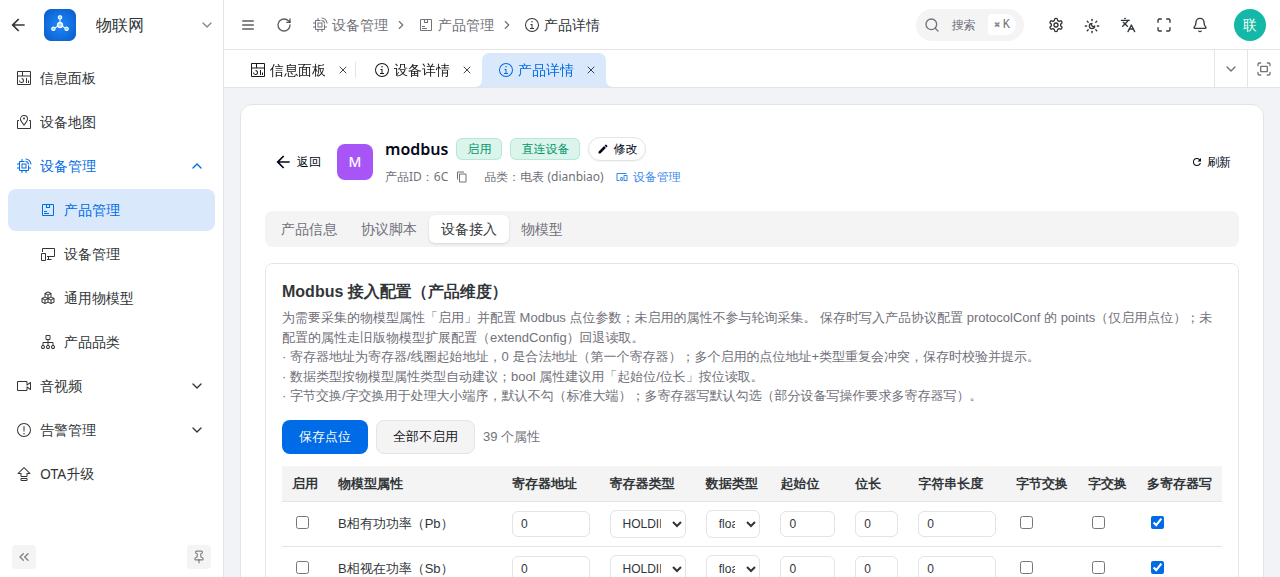Click the fullscreen icon
The height and width of the screenshot is (577, 1280).
pos(1164,25)
